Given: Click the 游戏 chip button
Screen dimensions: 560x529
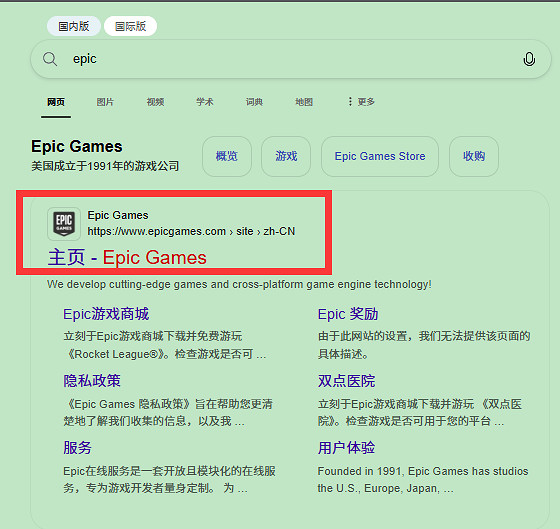Looking at the screenshot, I should pyautogui.click(x=286, y=156).
